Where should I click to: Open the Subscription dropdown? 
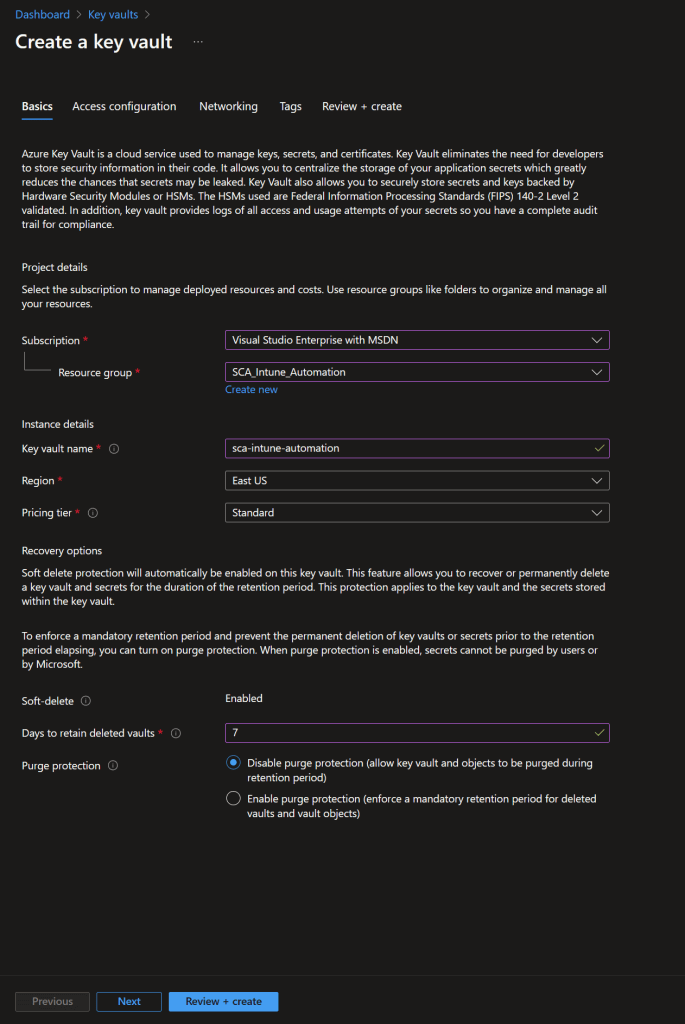point(417,340)
